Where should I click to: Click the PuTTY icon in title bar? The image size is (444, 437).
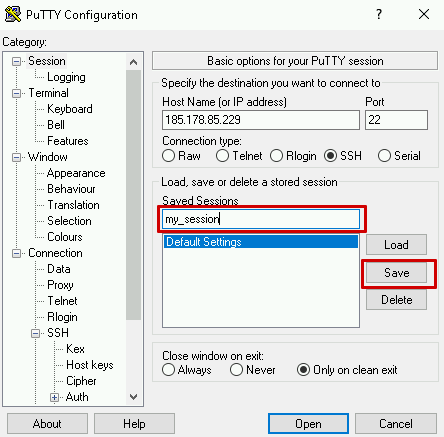point(13,14)
